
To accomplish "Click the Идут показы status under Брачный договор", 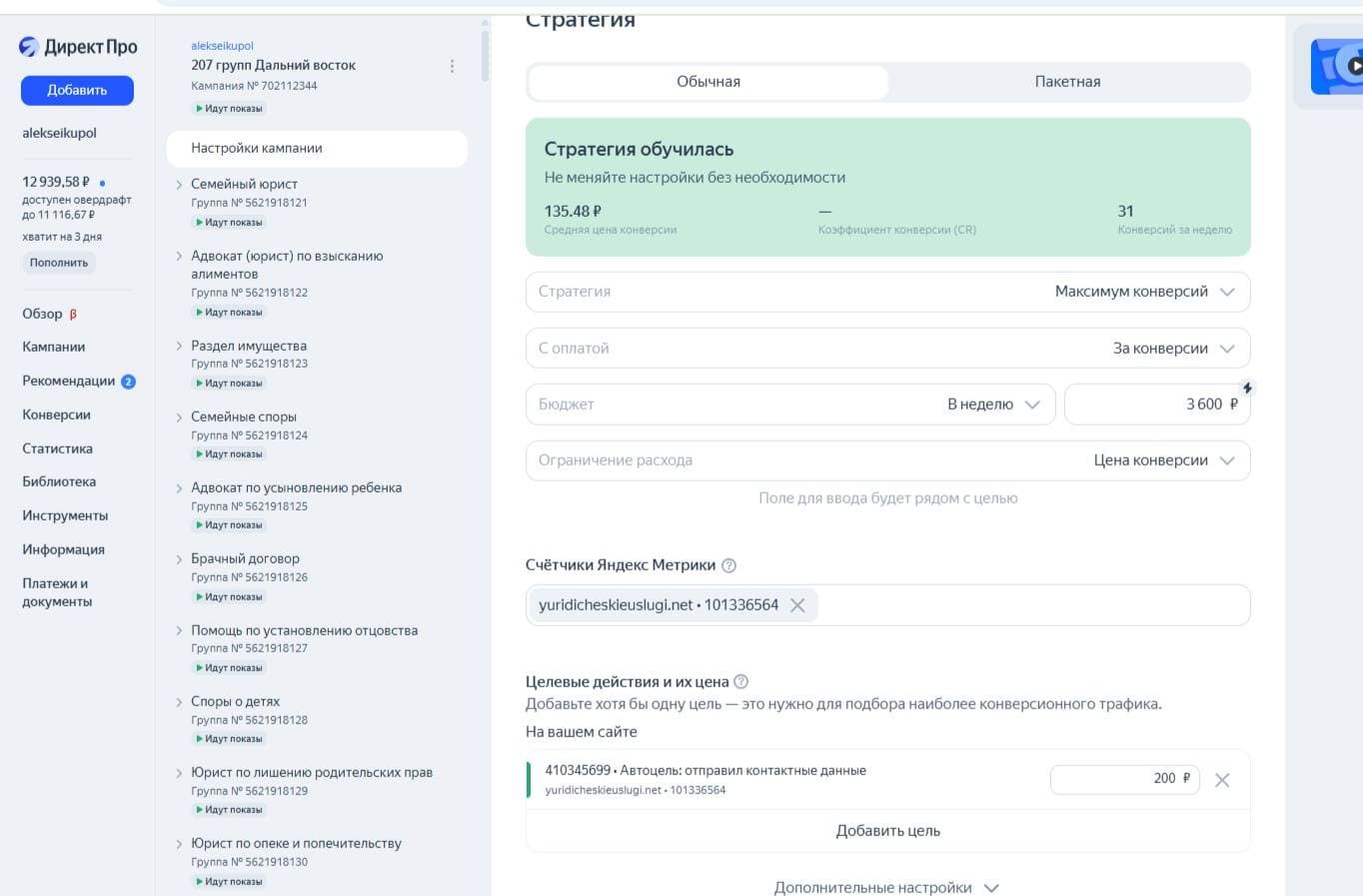I will pyautogui.click(x=229, y=596).
